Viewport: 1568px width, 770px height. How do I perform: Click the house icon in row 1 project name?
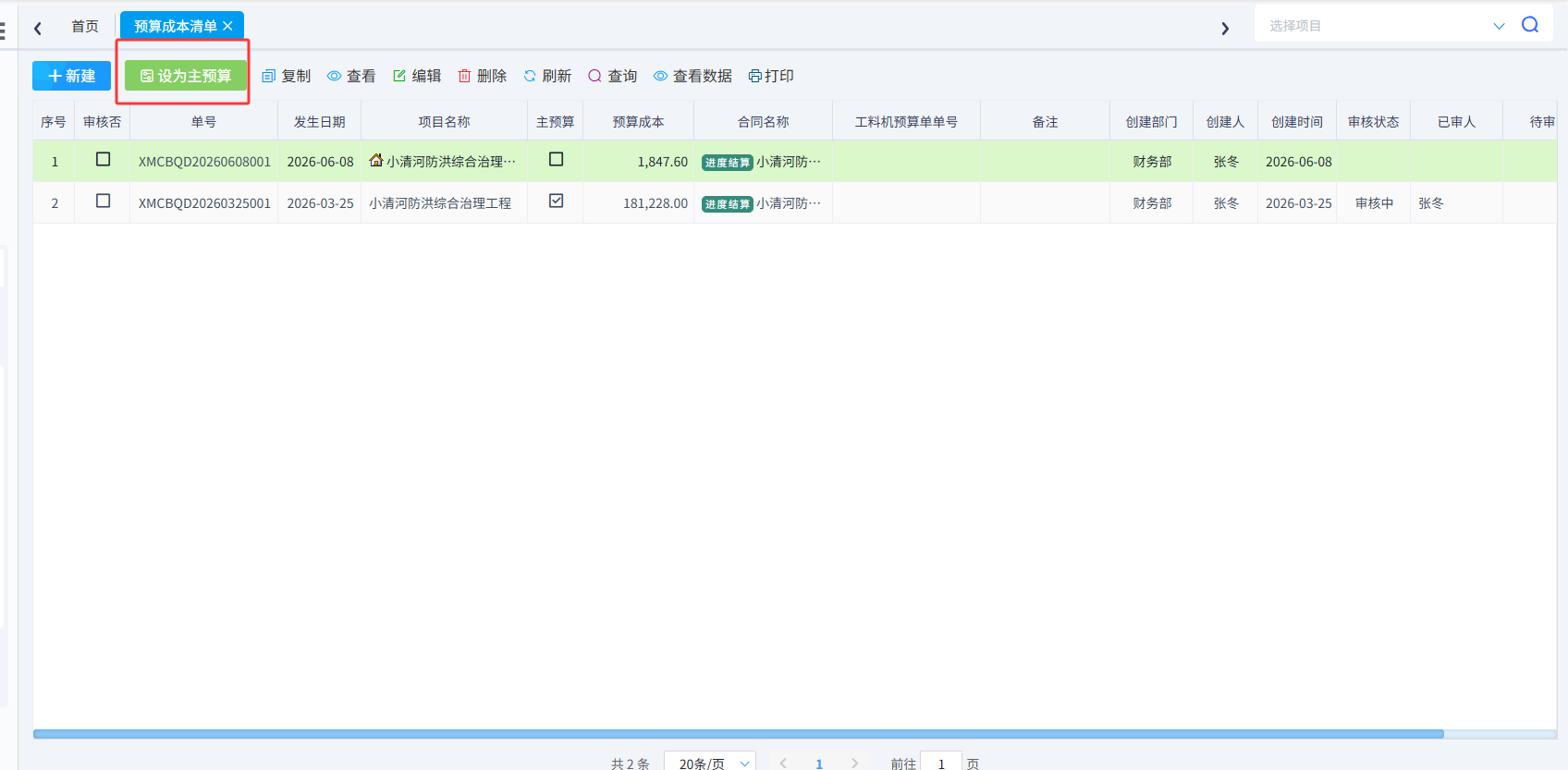376,160
